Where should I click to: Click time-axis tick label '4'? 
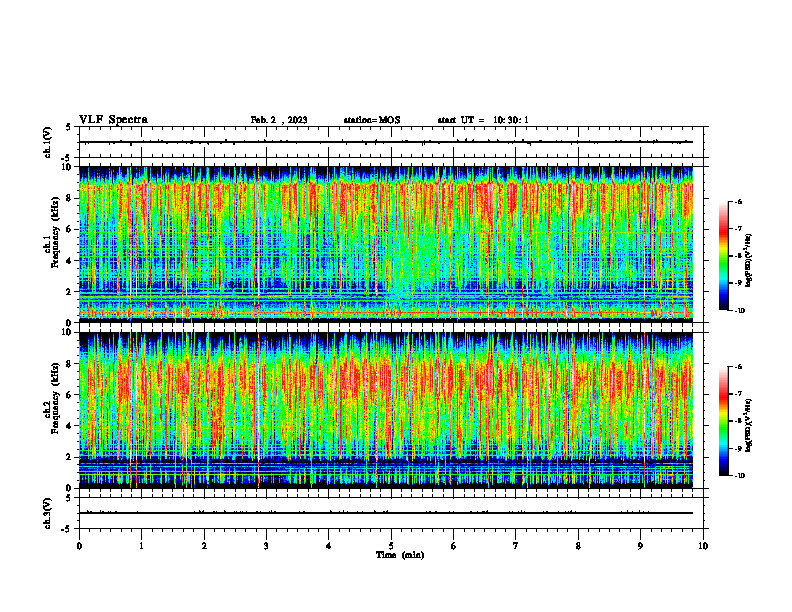[x=329, y=546]
